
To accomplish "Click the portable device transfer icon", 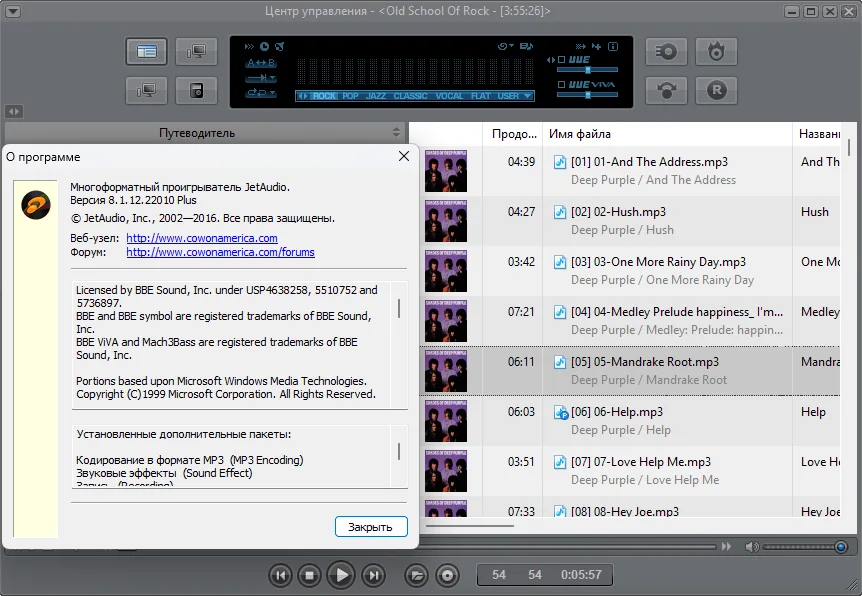I will 196,90.
